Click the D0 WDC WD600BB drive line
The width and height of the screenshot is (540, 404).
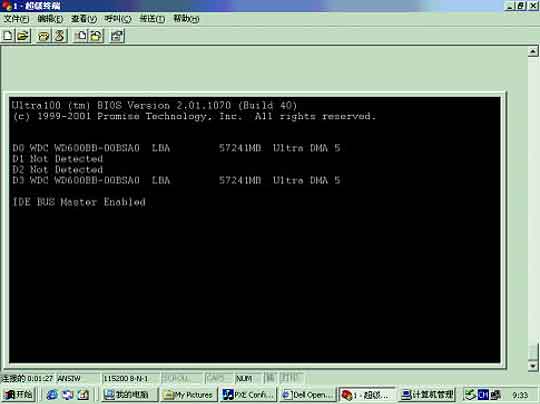[x=176, y=148]
